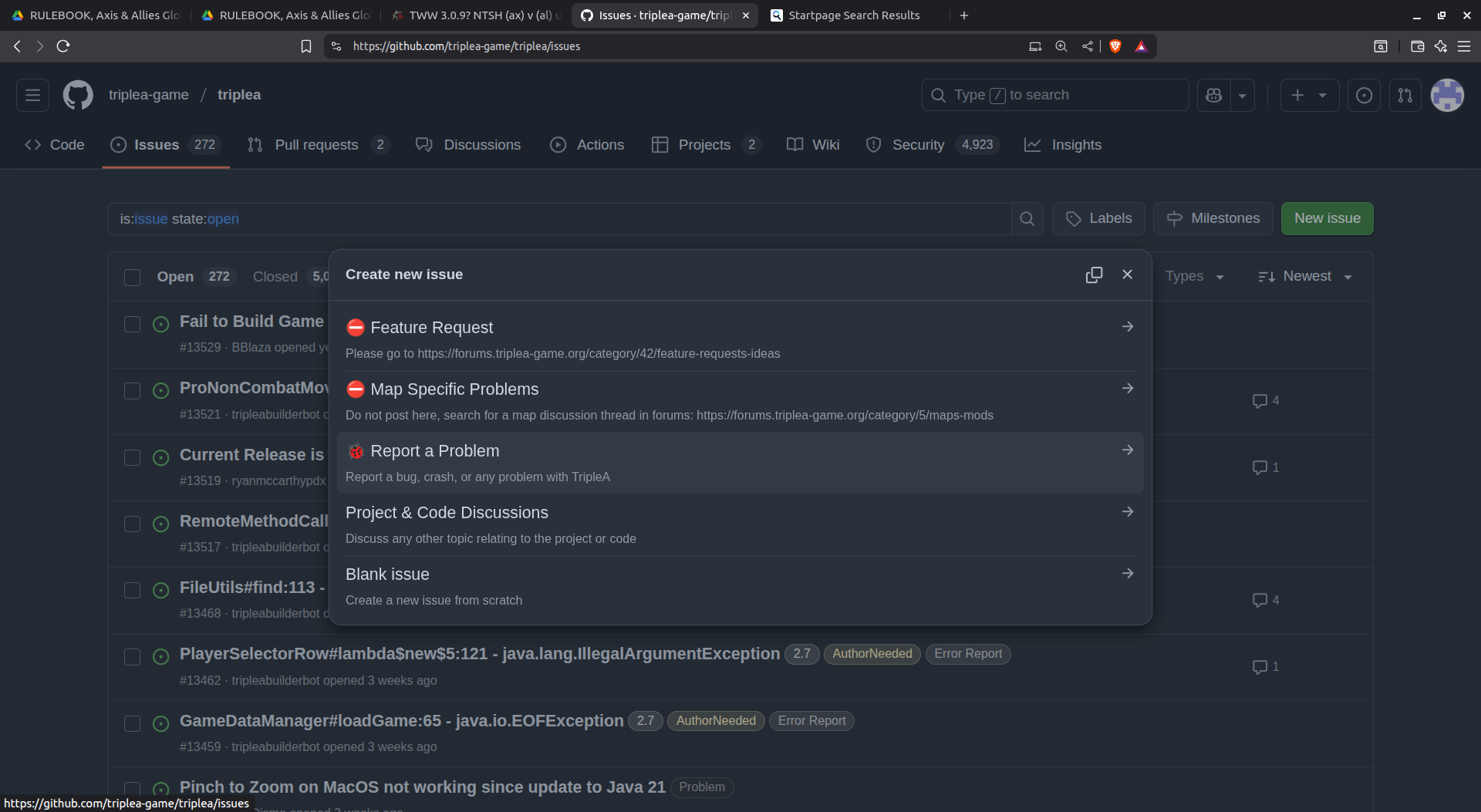This screenshot has width=1481, height=812.
Task: Check the Current Release issue checkbox
Action: 132,457
